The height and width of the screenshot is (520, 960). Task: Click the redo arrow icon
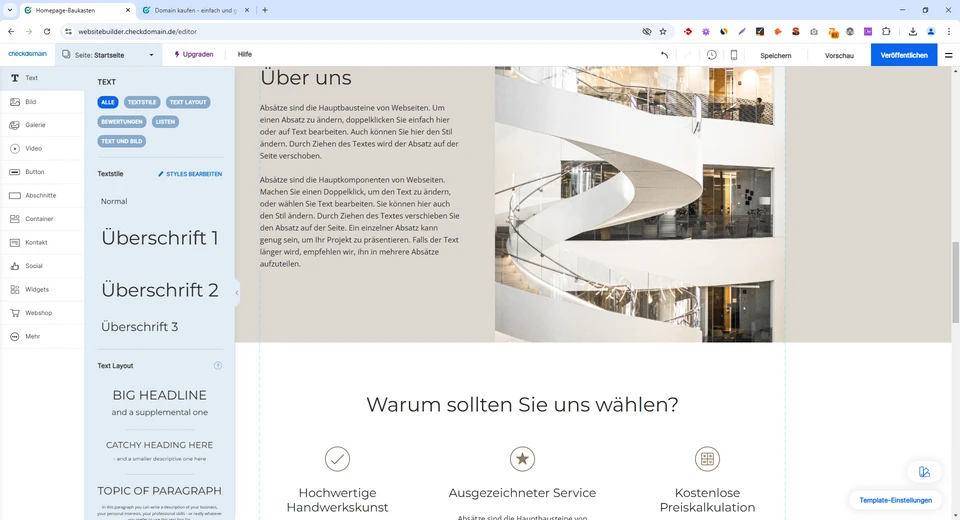(x=688, y=55)
